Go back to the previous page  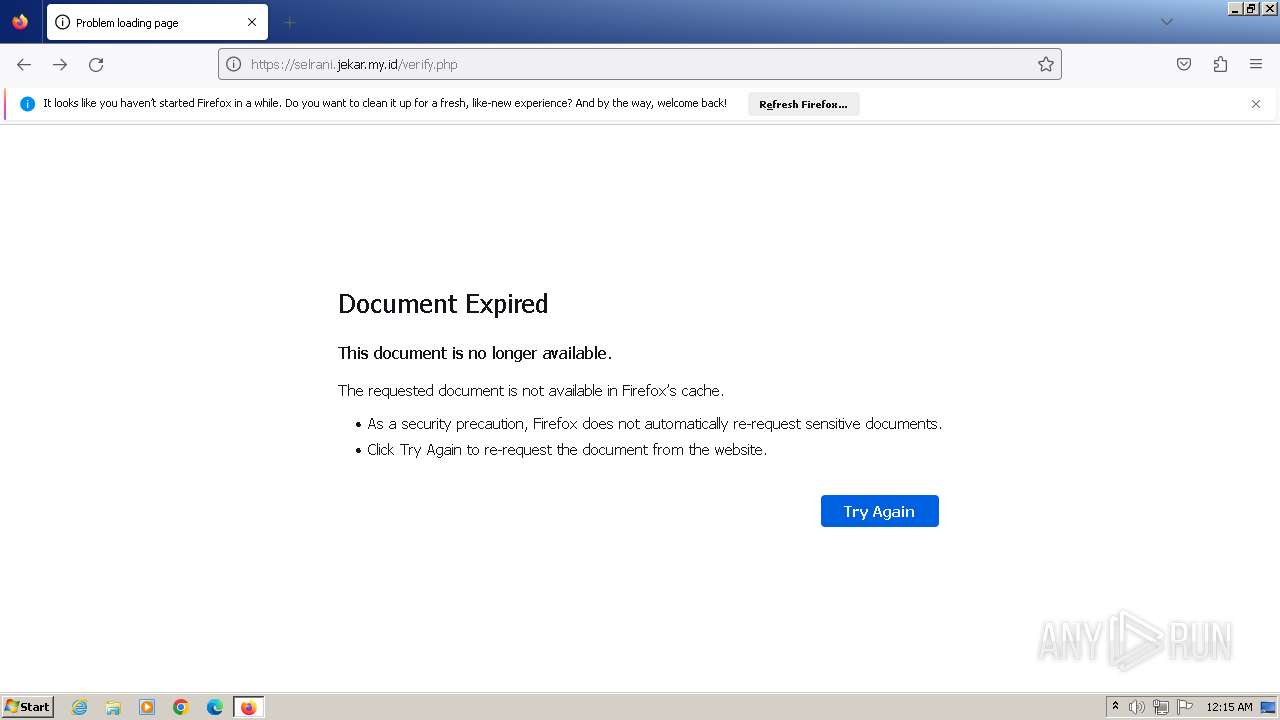[24, 64]
